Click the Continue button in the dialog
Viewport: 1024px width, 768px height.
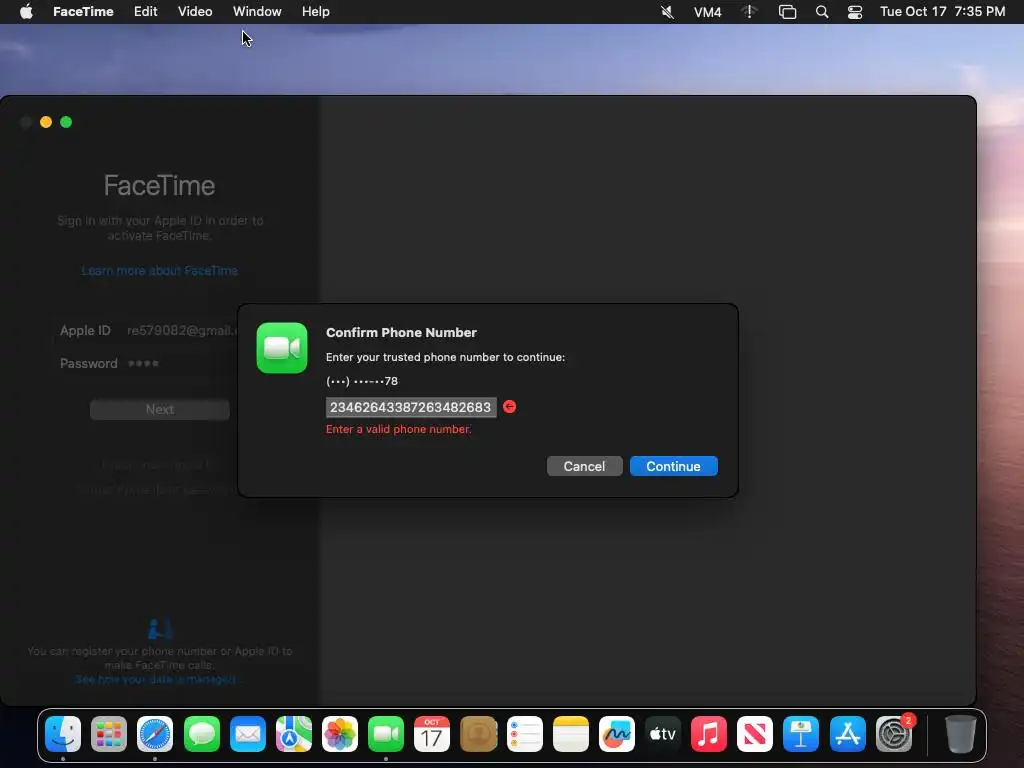tap(673, 466)
